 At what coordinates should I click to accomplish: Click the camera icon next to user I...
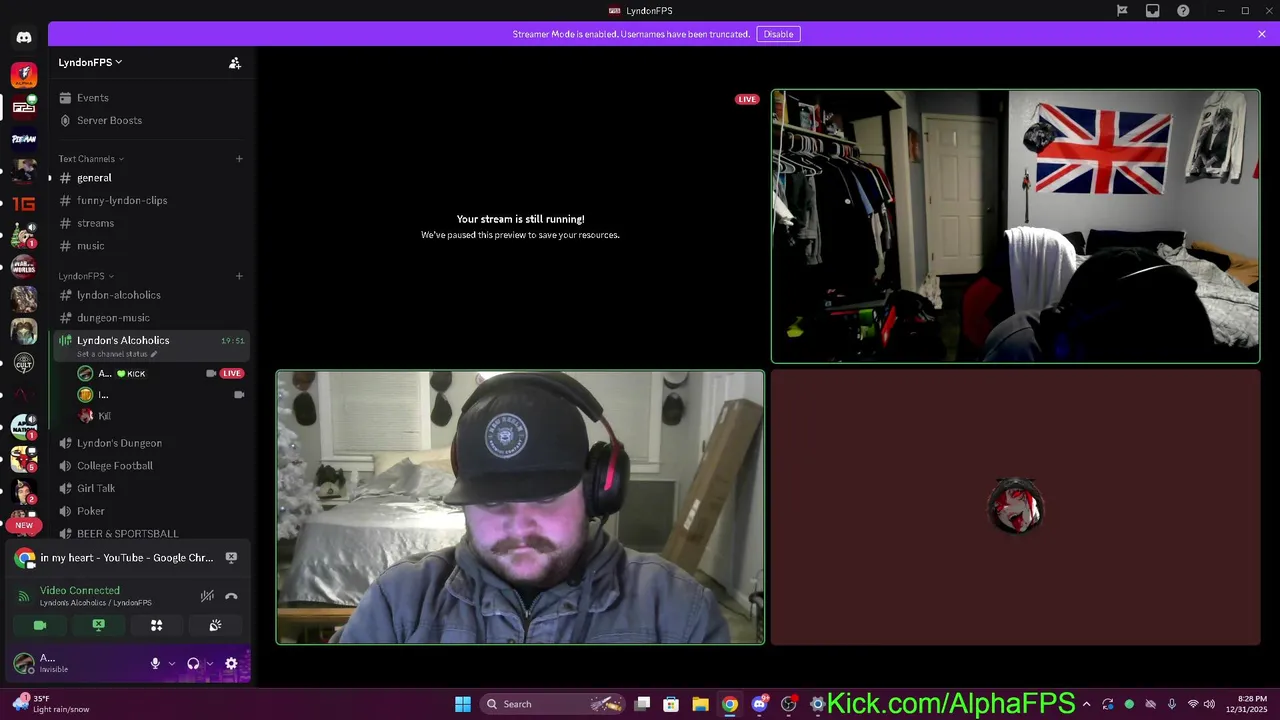pyautogui.click(x=239, y=395)
